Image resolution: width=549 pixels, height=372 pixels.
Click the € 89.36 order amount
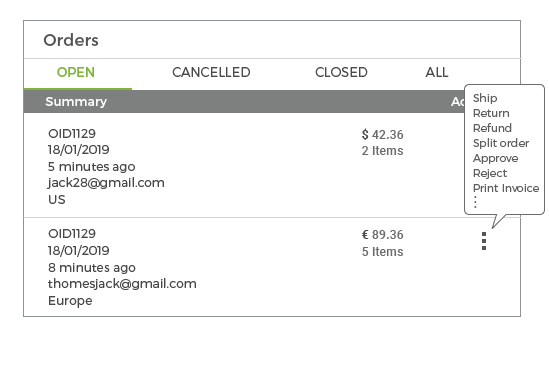click(382, 235)
